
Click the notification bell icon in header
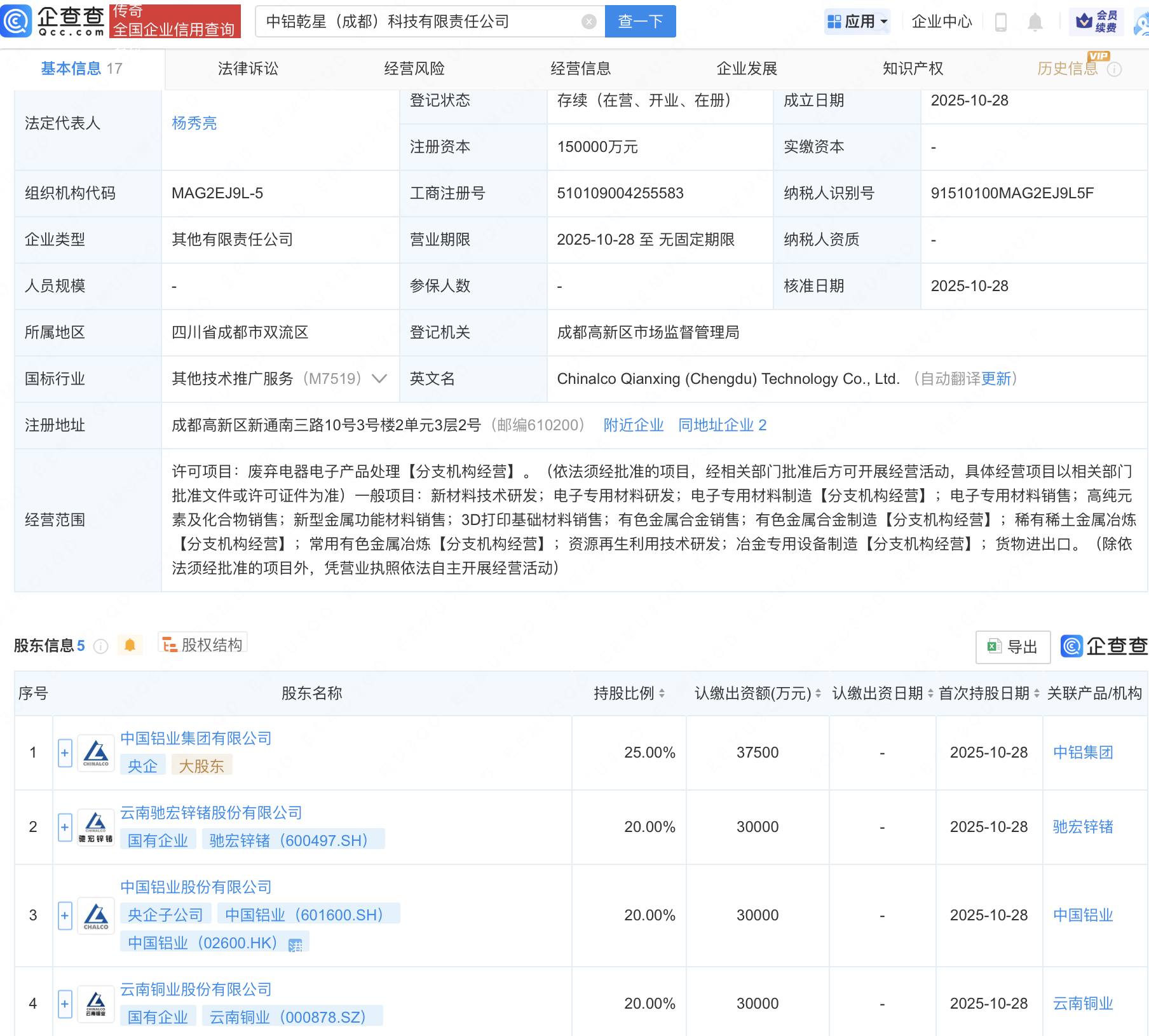click(1035, 21)
